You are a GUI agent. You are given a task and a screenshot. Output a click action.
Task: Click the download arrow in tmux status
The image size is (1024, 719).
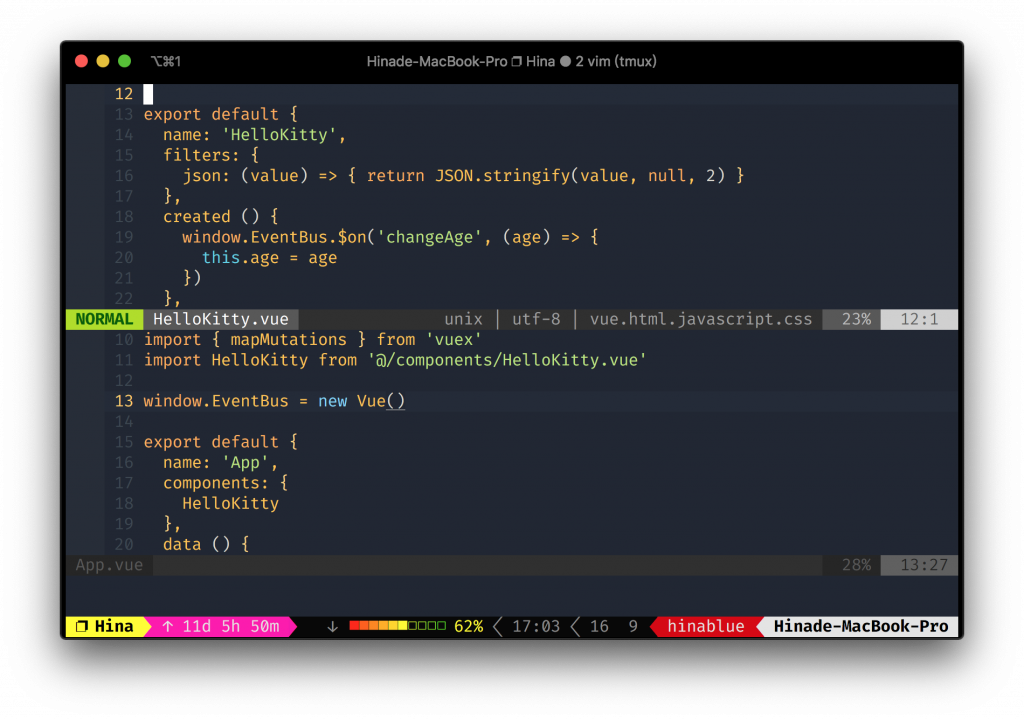click(332, 627)
